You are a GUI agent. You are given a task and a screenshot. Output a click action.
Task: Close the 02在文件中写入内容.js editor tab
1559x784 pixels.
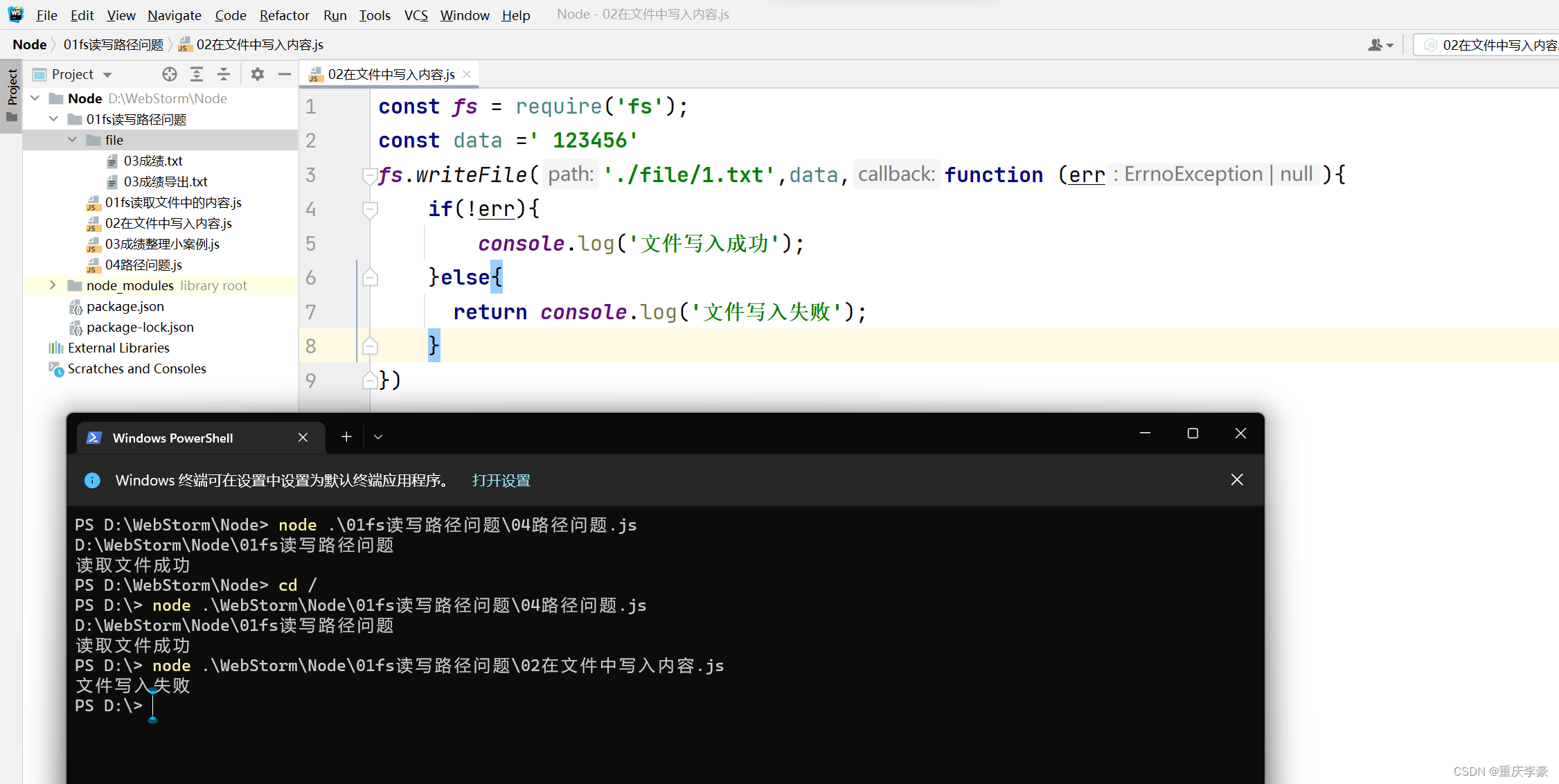pos(467,74)
